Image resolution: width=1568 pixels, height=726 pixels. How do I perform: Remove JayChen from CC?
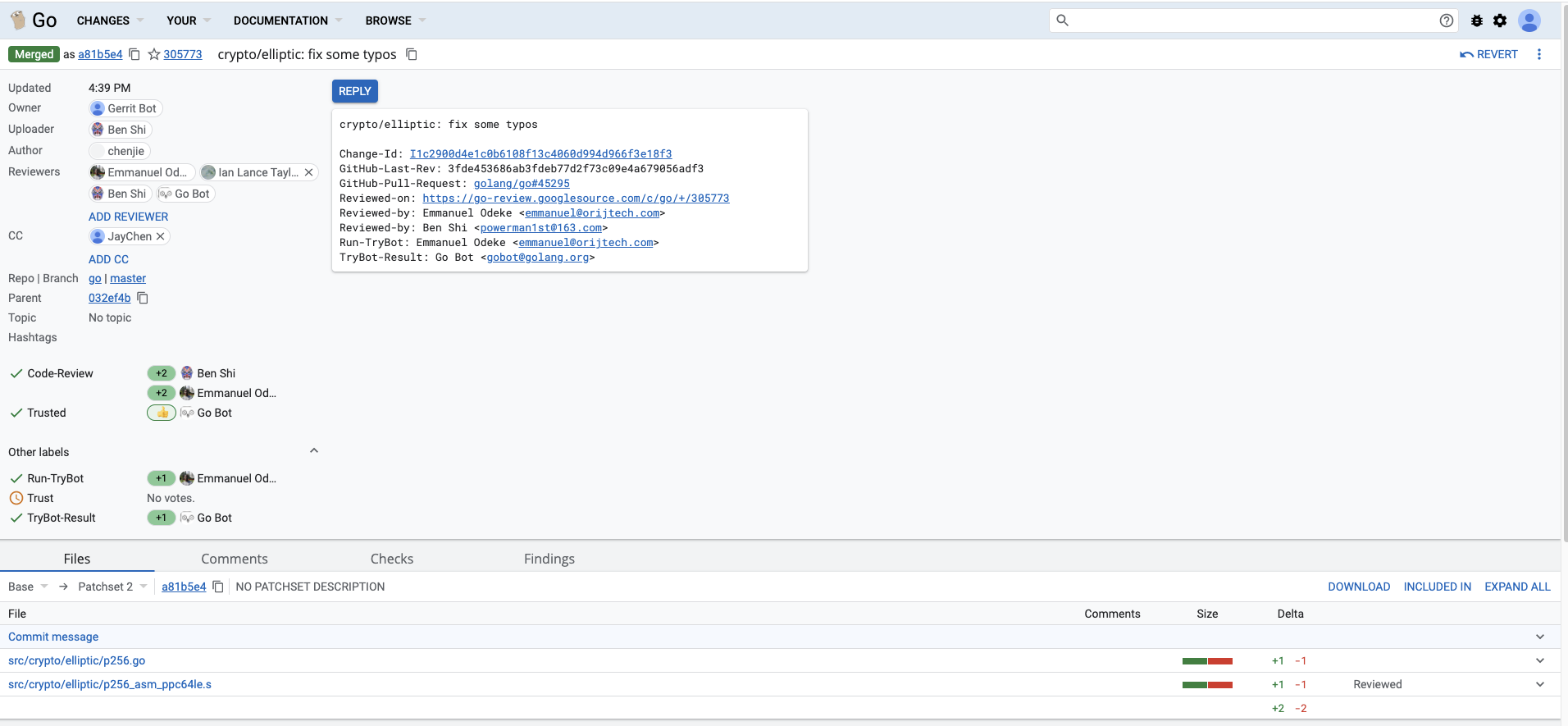click(161, 236)
